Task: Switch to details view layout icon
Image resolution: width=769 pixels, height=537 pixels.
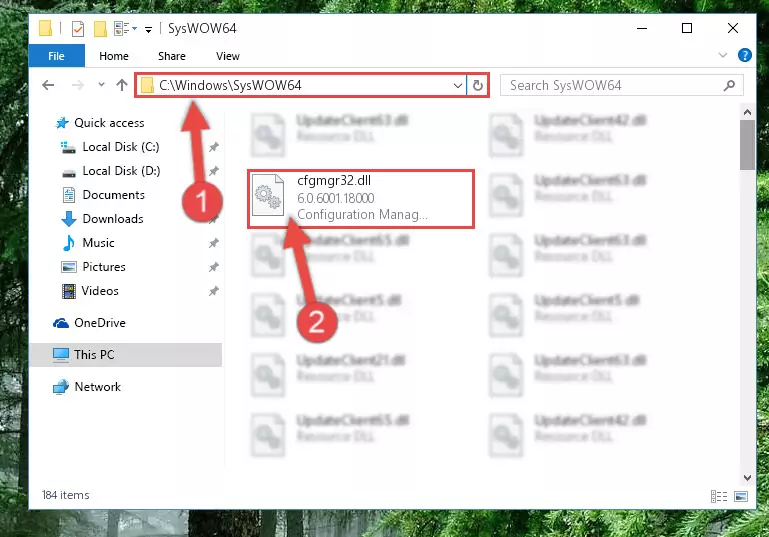Action: 719,496
